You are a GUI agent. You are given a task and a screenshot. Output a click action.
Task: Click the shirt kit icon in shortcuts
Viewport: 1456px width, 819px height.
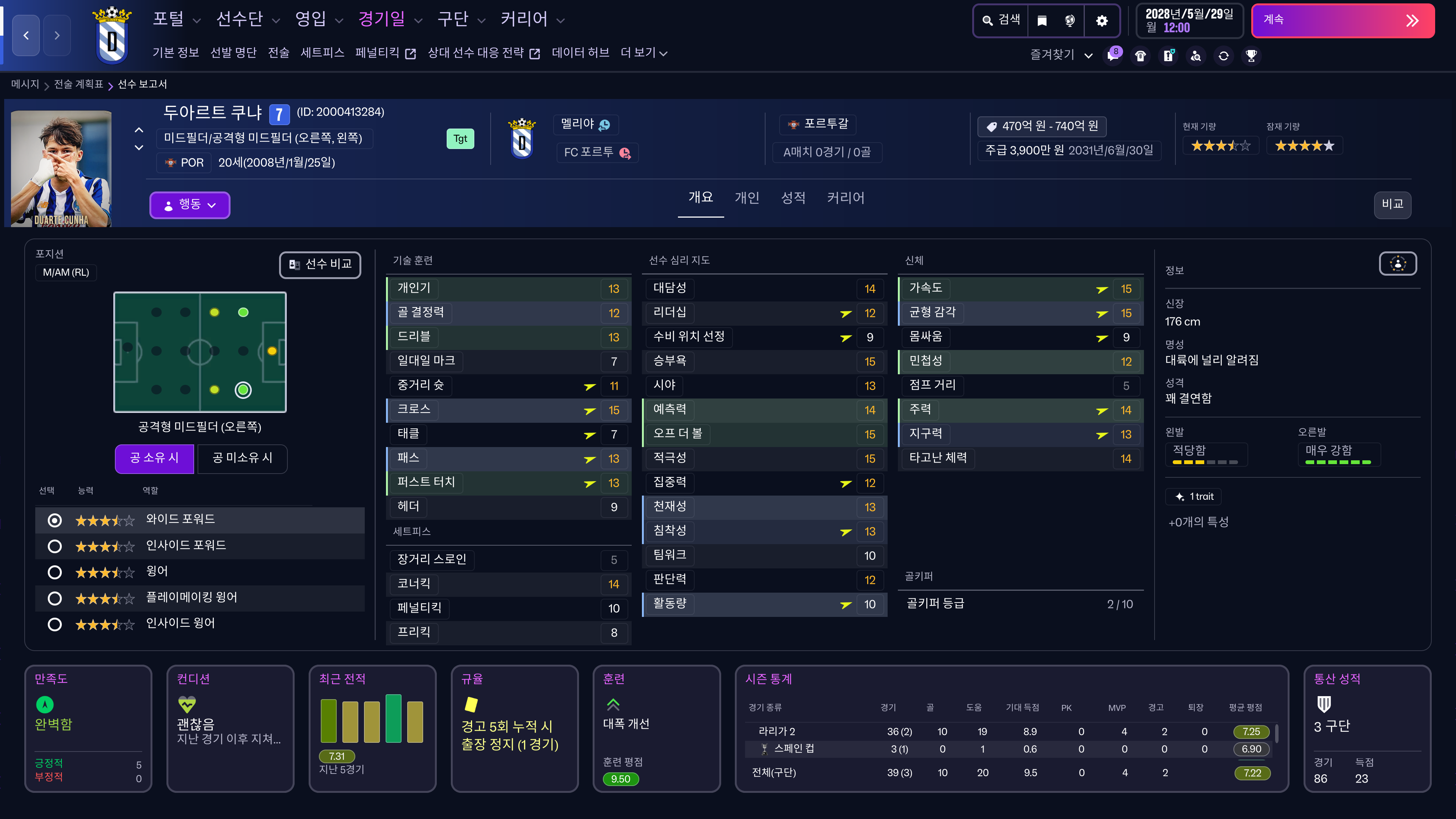click(x=1141, y=55)
